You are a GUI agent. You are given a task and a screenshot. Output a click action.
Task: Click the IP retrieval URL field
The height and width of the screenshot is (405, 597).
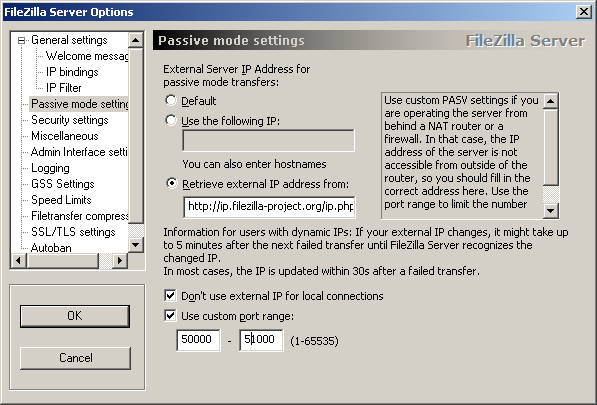click(269, 207)
